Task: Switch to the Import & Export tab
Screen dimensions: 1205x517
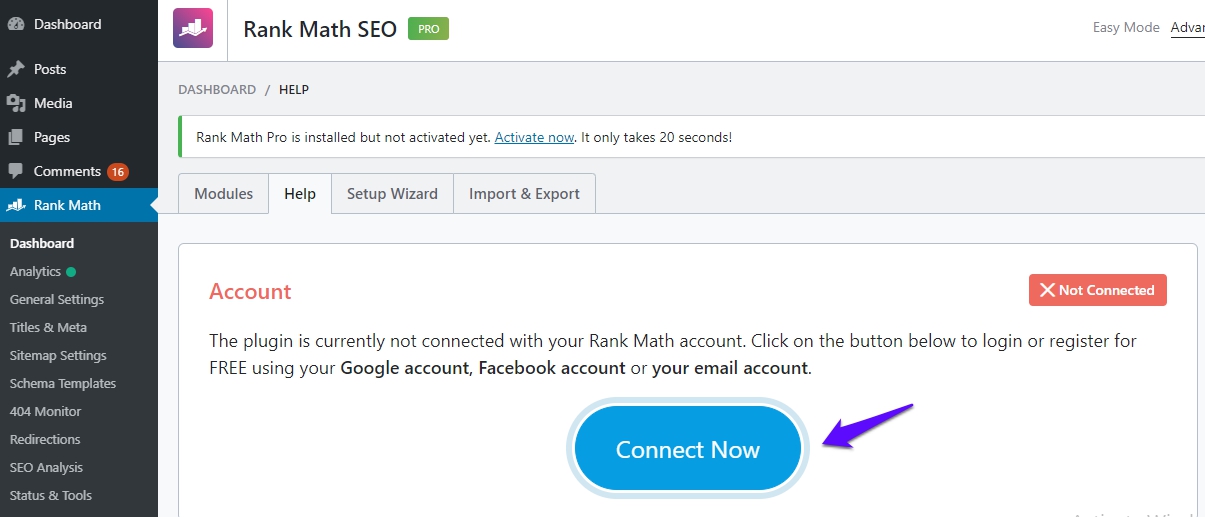Action: click(x=524, y=194)
